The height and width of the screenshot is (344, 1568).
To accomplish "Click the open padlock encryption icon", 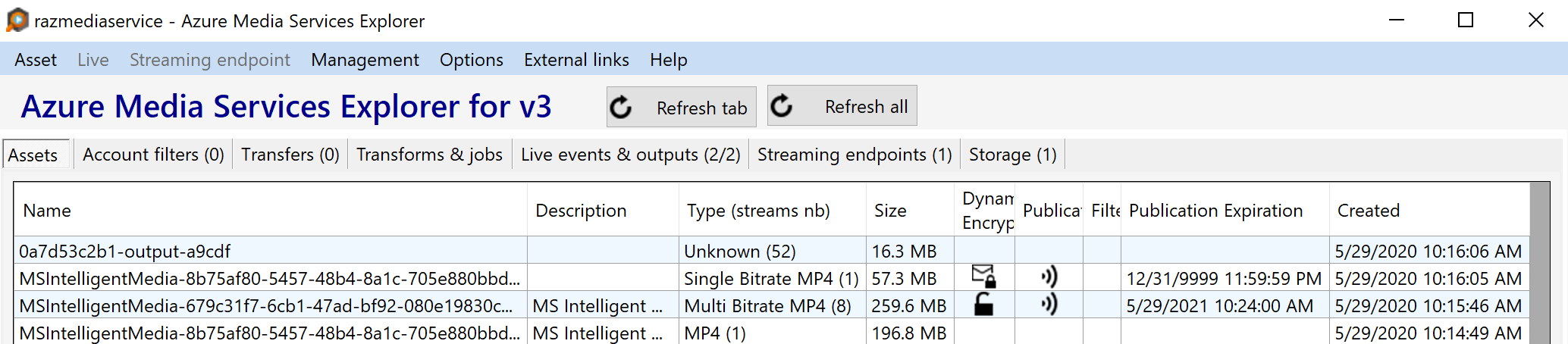I will point(983,305).
